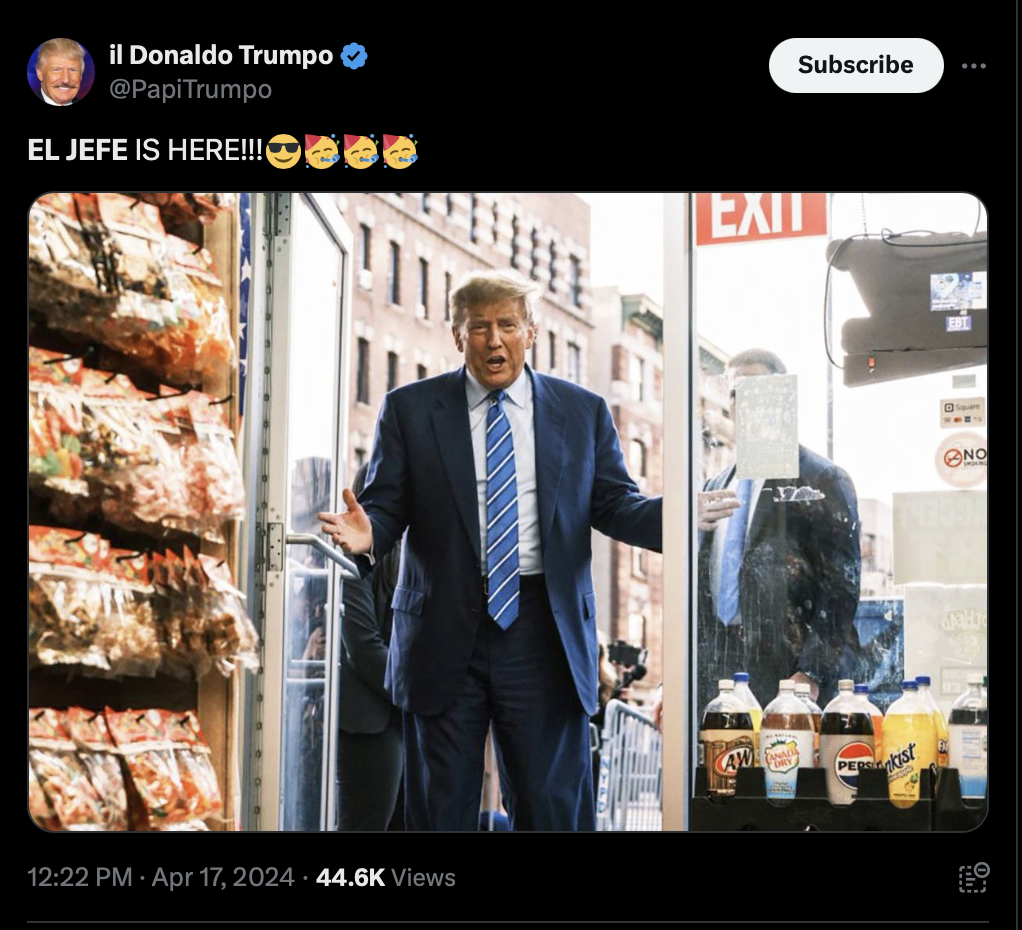Select the bold EL JEFE text

point(78,151)
